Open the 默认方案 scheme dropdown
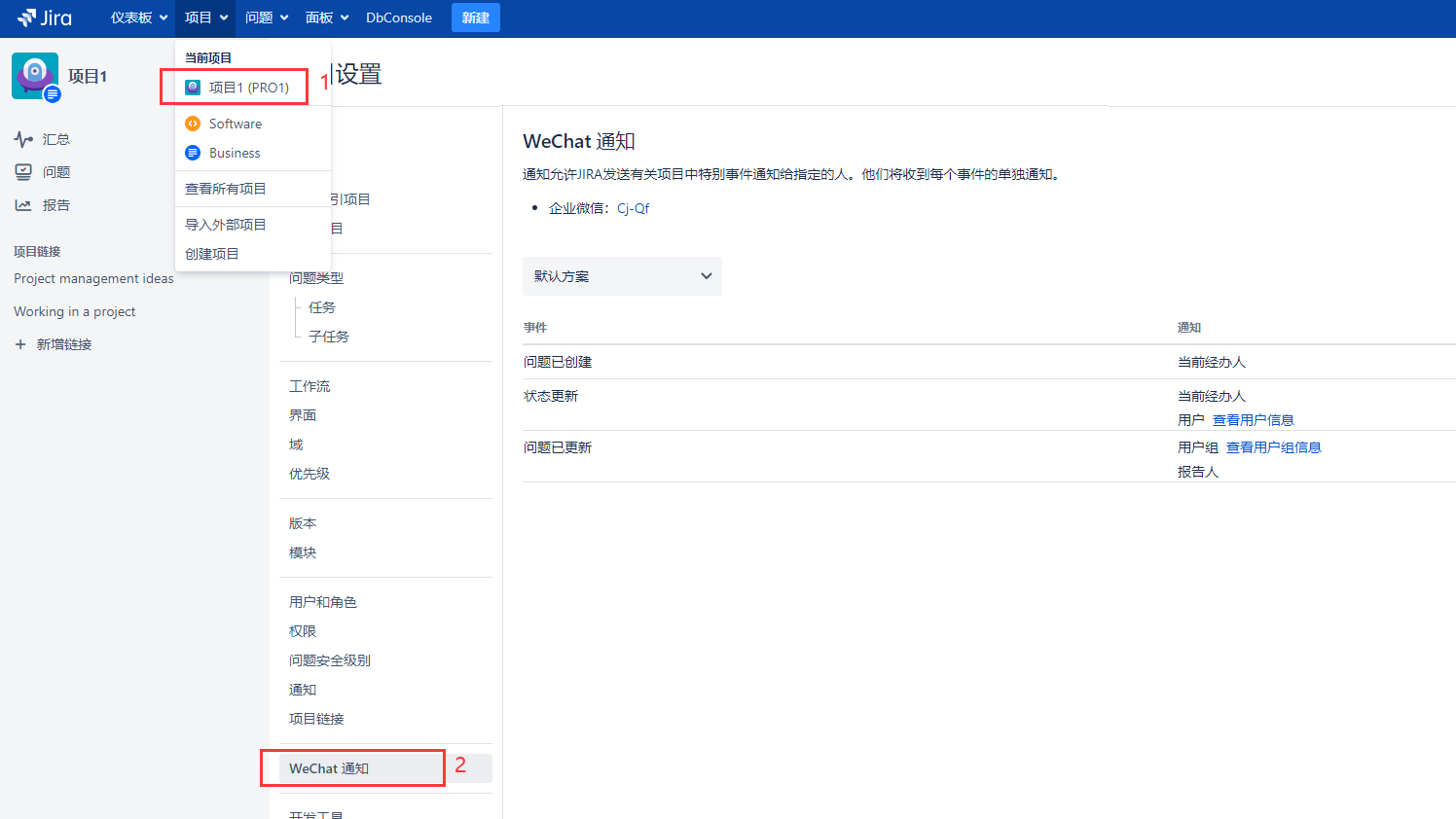Image resolution: width=1456 pixels, height=819 pixels. coord(622,276)
